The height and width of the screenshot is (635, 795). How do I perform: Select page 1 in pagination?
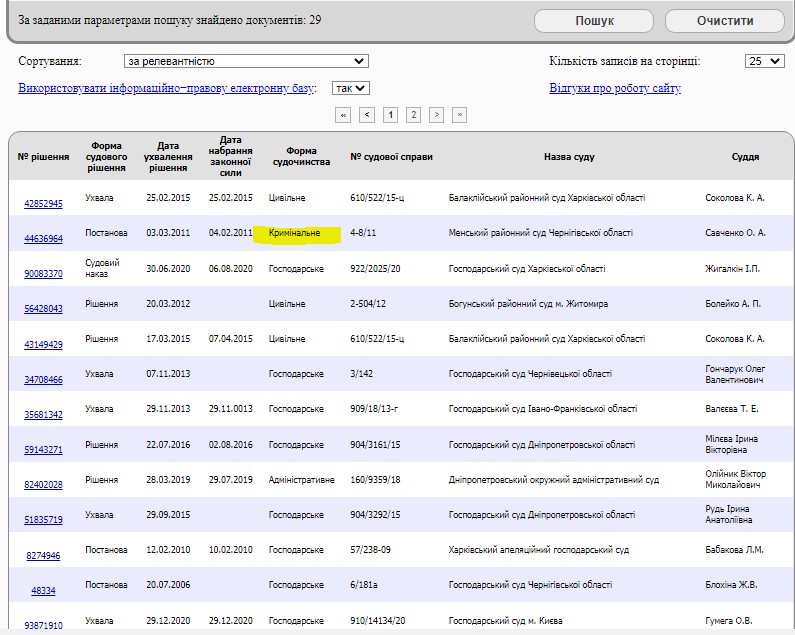(390, 115)
